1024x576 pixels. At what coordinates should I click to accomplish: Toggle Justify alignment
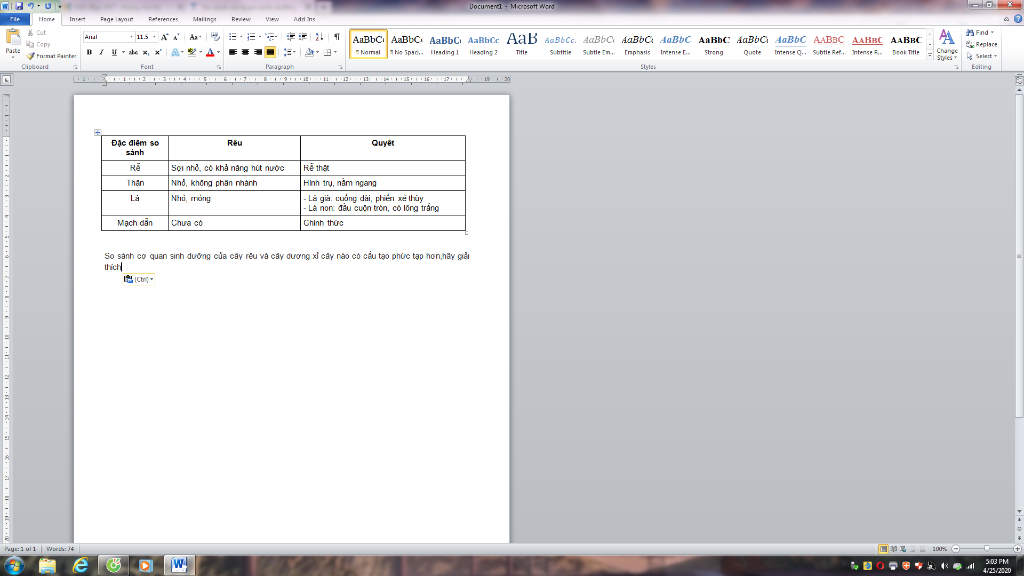coord(270,52)
